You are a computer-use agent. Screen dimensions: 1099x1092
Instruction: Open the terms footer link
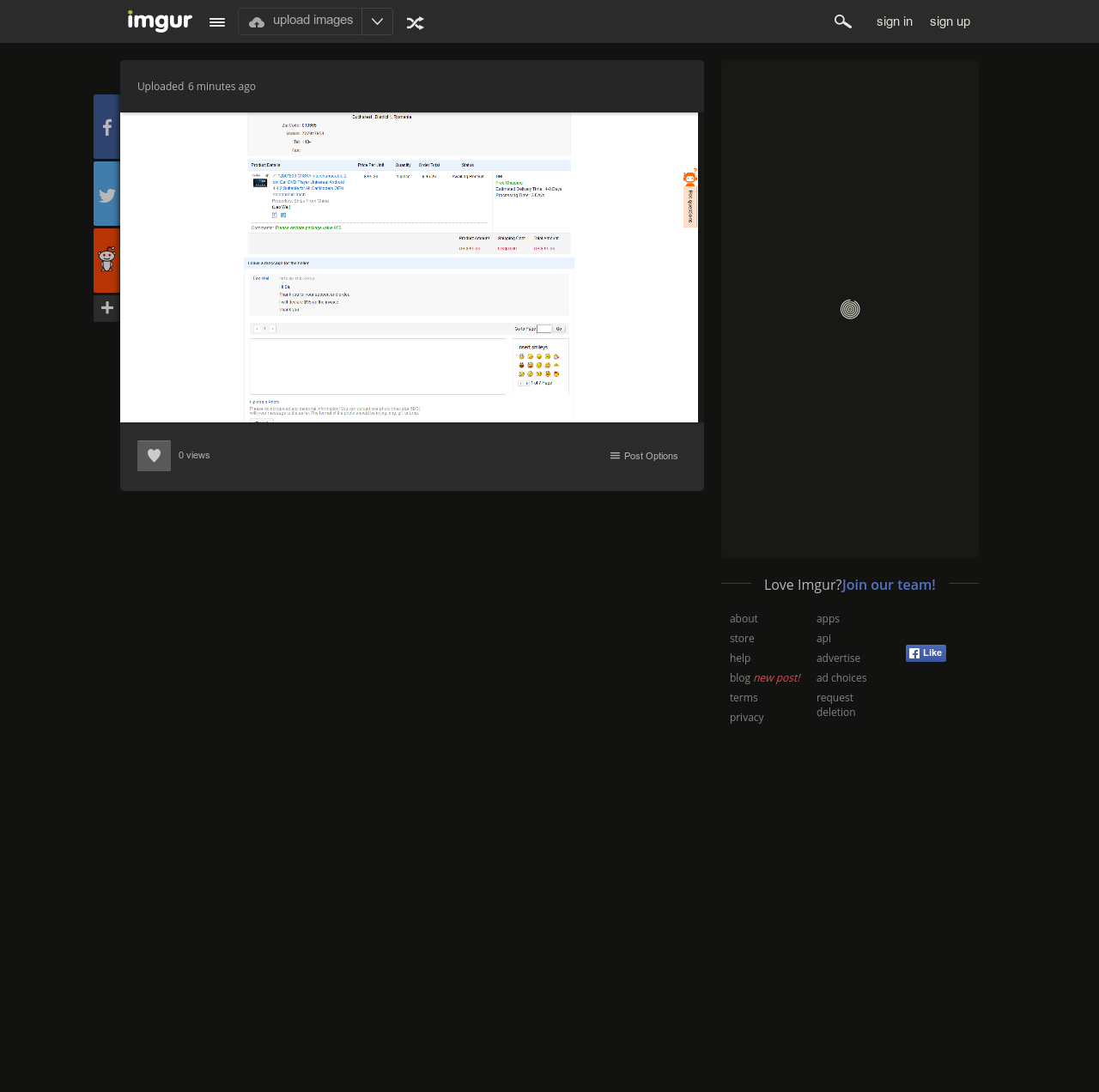pyautogui.click(x=744, y=698)
